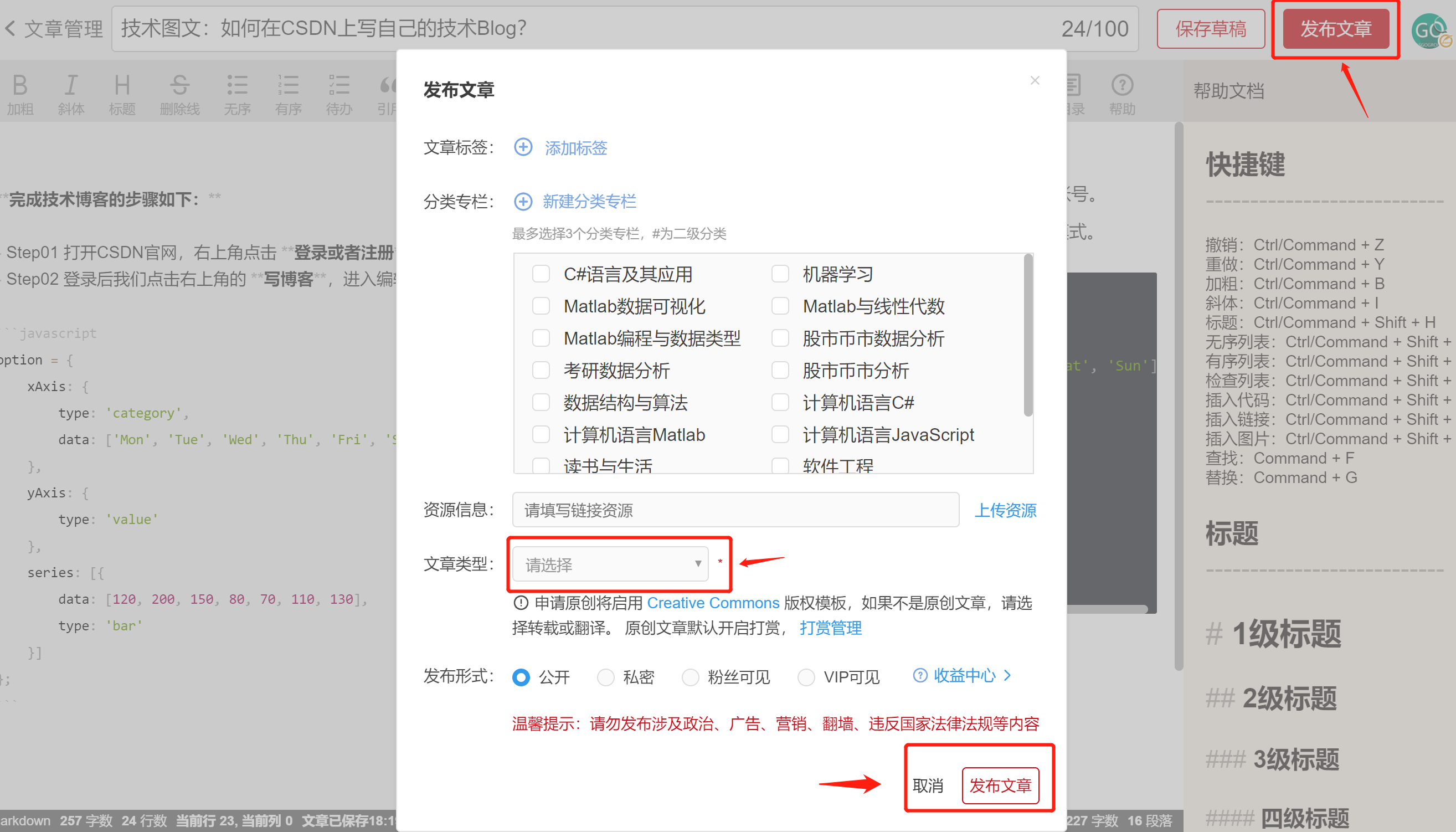The image size is (1456, 832).
Task: Click the Help (帮助) question mark icon
Action: point(1122,94)
